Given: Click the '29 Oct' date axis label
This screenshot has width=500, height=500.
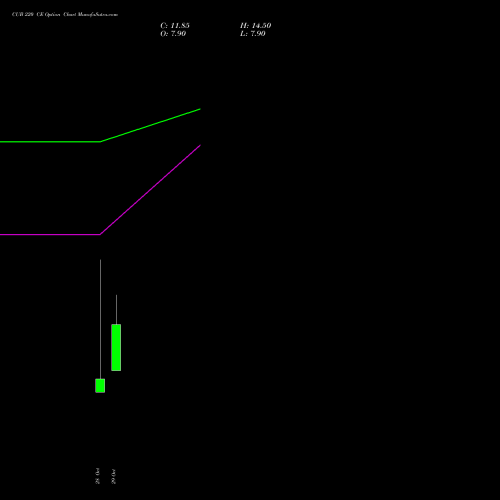Looking at the screenshot, I should click(x=113, y=476).
